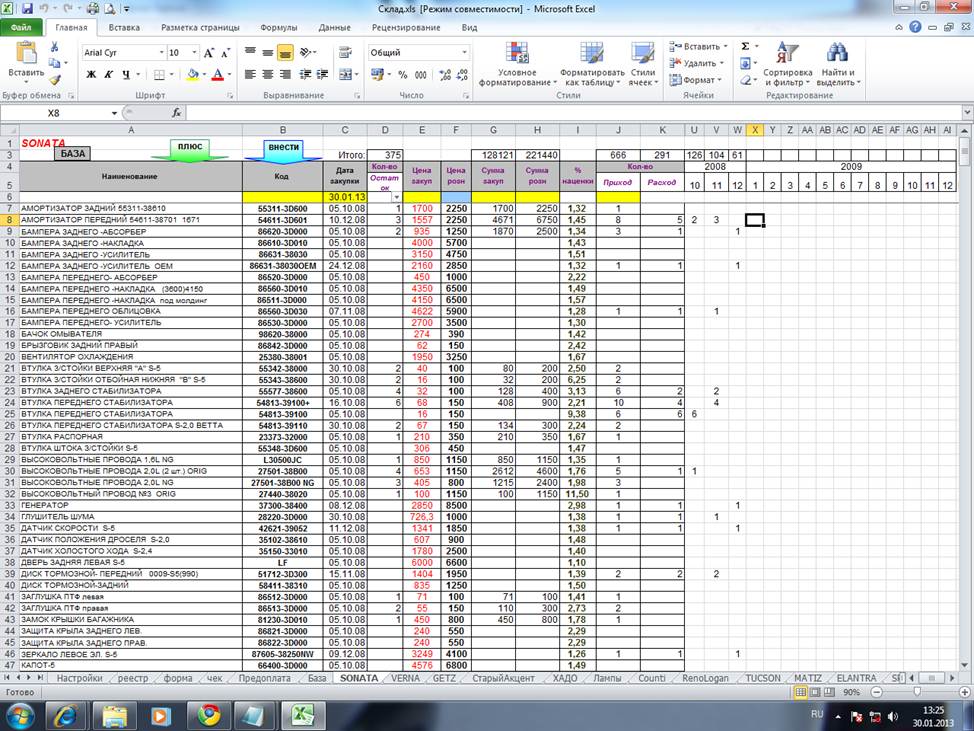Switch to Page Layout view in status bar
The height and width of the screenshot is (731, 974).
point(814,692)
